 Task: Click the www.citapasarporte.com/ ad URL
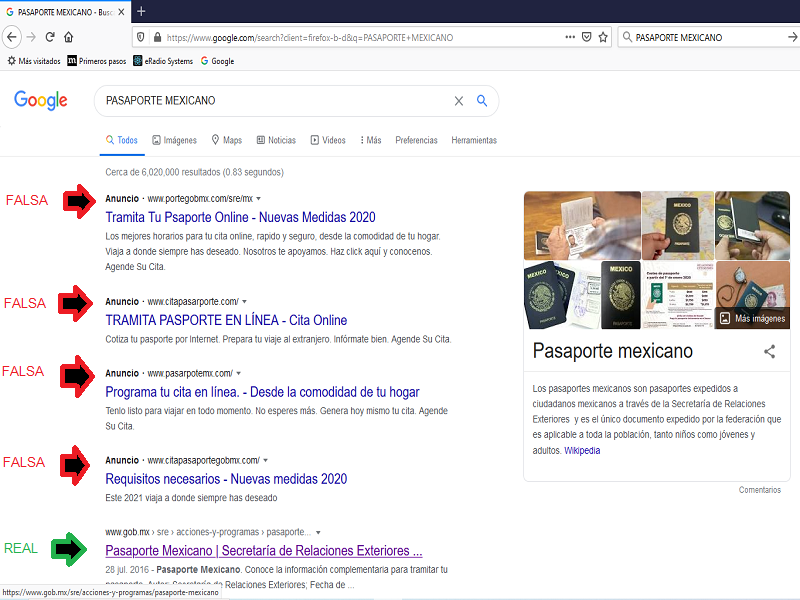click(x=193, y=302)
